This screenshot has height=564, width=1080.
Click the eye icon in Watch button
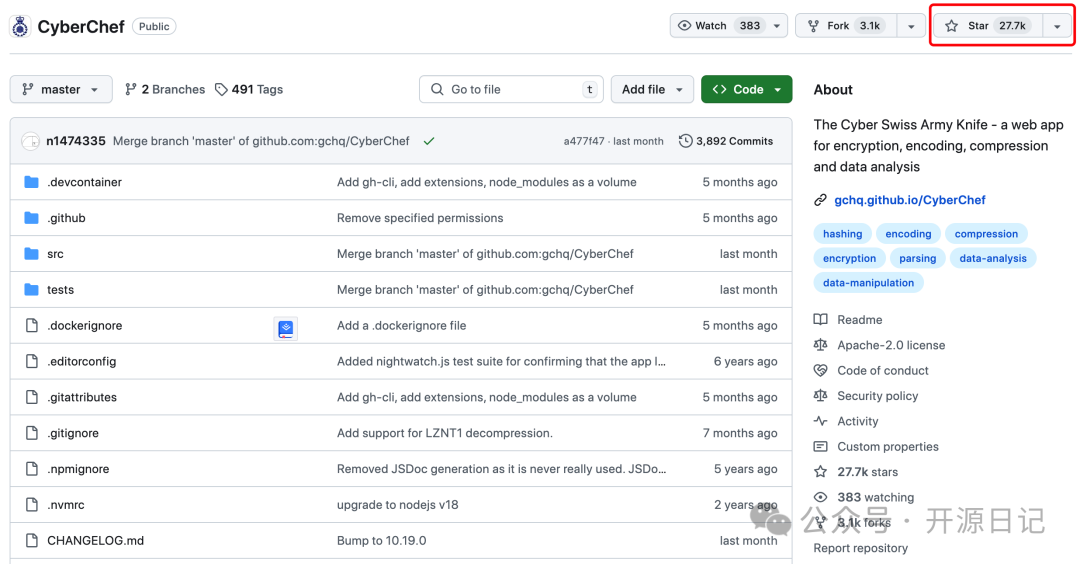pyautogui.click(x=684, y=26)
